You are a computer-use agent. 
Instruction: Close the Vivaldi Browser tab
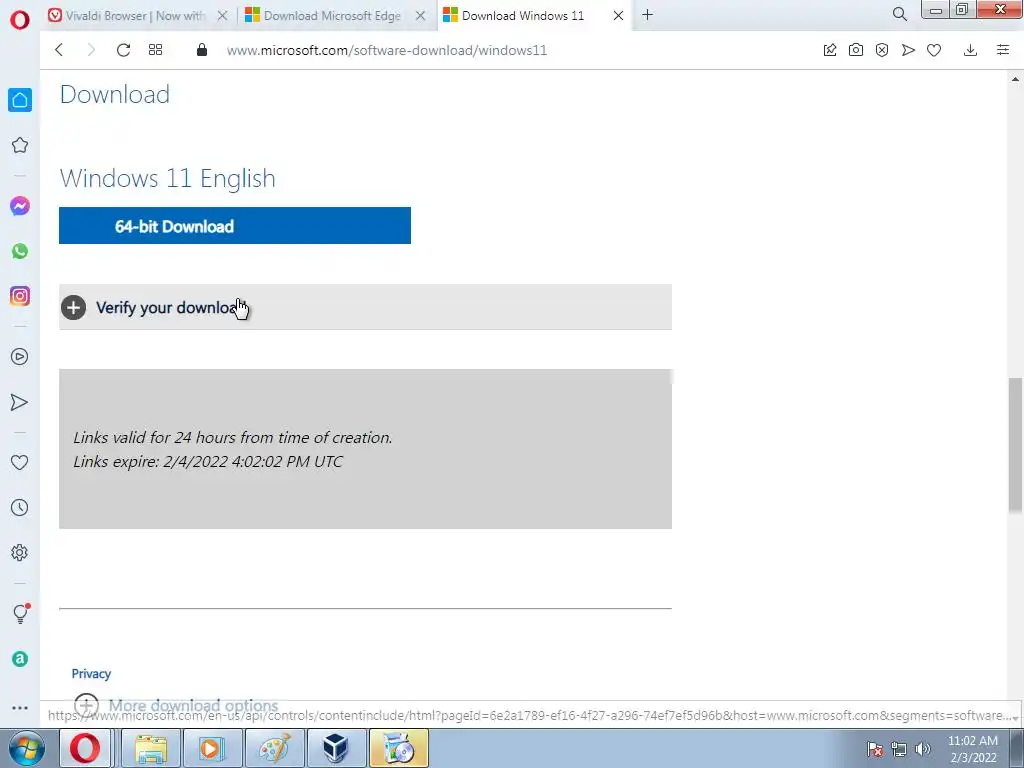[222, 16]
